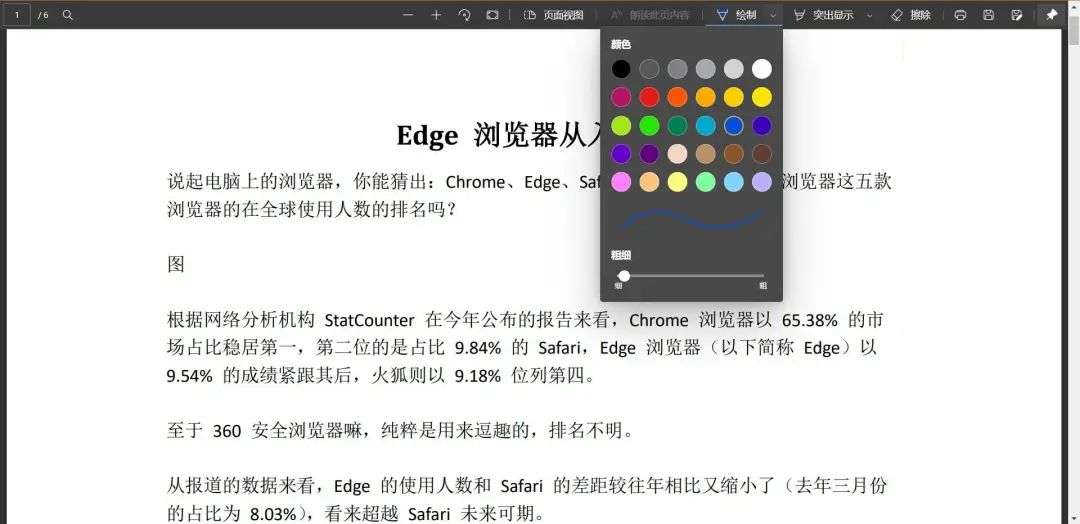Pick the white color swatch
Screen dimensions: 1080x524
tap(762, 69)
